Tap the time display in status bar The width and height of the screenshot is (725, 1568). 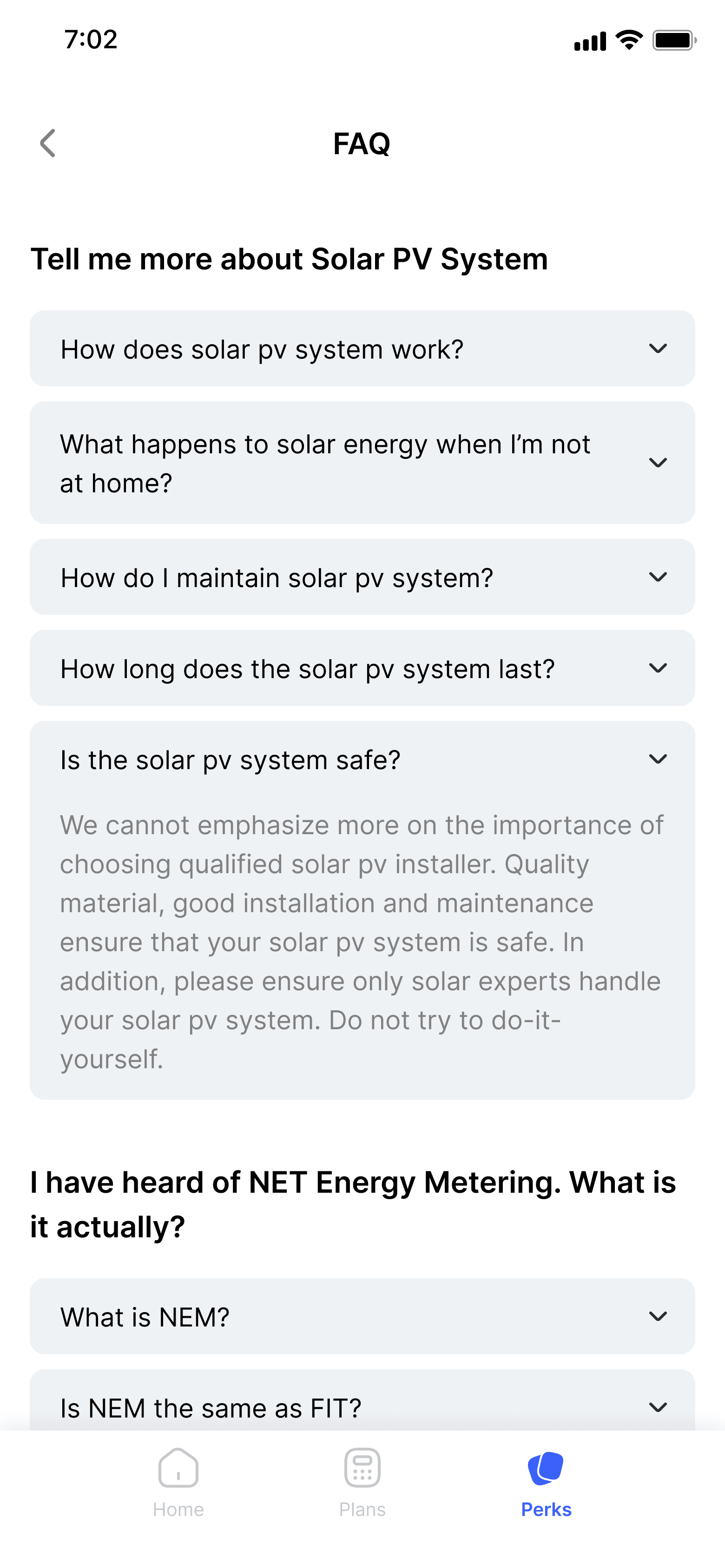click(x=91, y=39)
